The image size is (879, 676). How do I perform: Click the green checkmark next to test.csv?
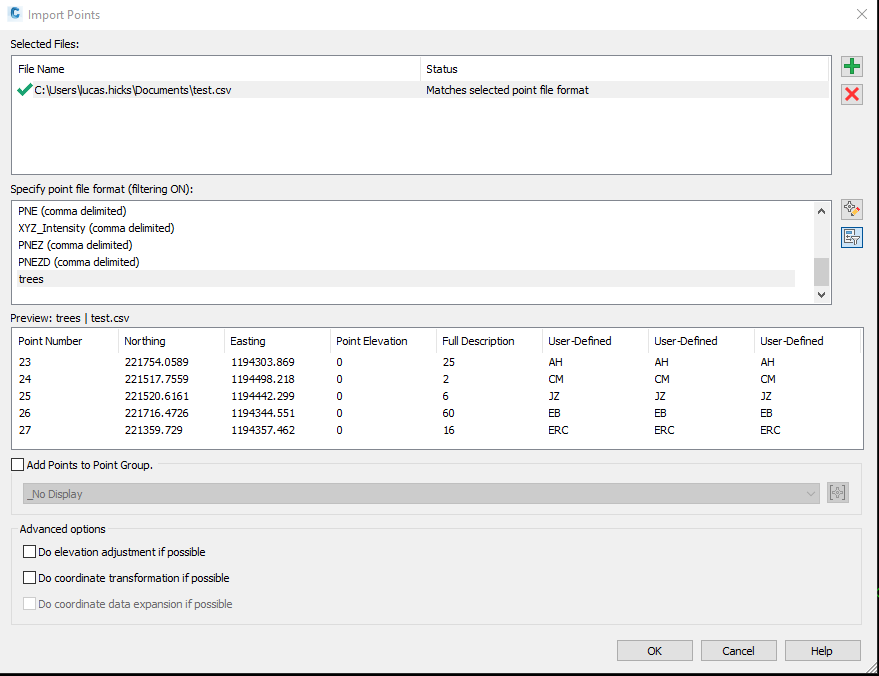(21, 89)
